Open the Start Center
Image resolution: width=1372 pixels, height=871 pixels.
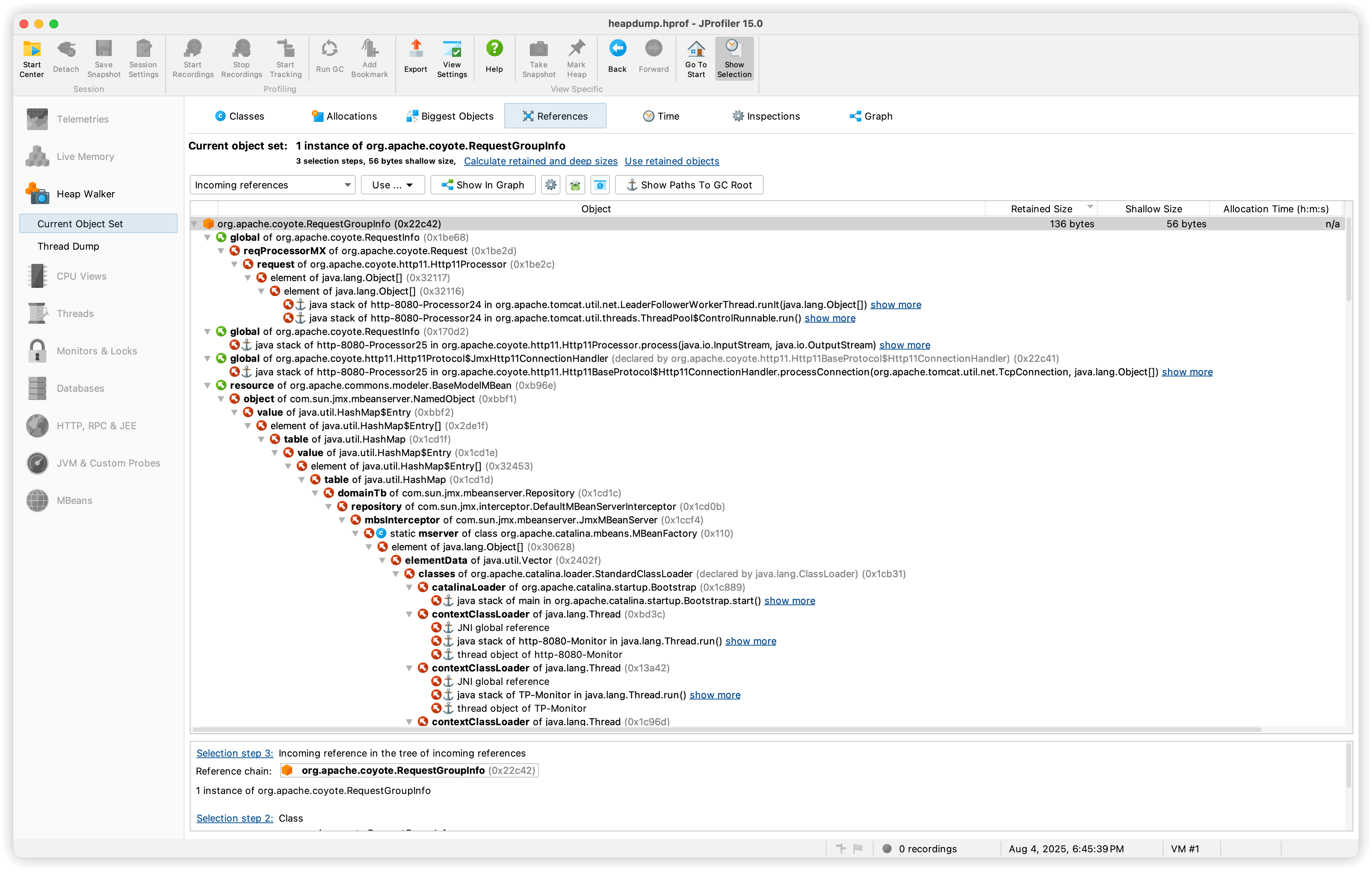click(x=31, y=59)
